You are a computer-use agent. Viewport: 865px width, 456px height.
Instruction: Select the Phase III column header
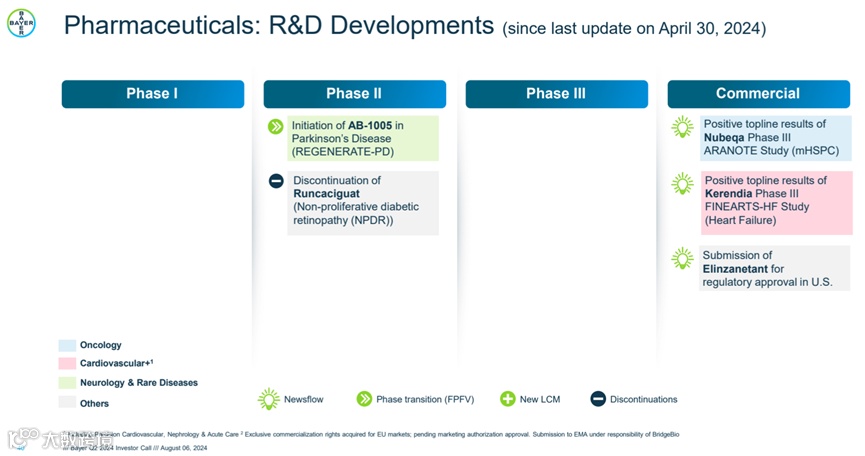(557, 94)
